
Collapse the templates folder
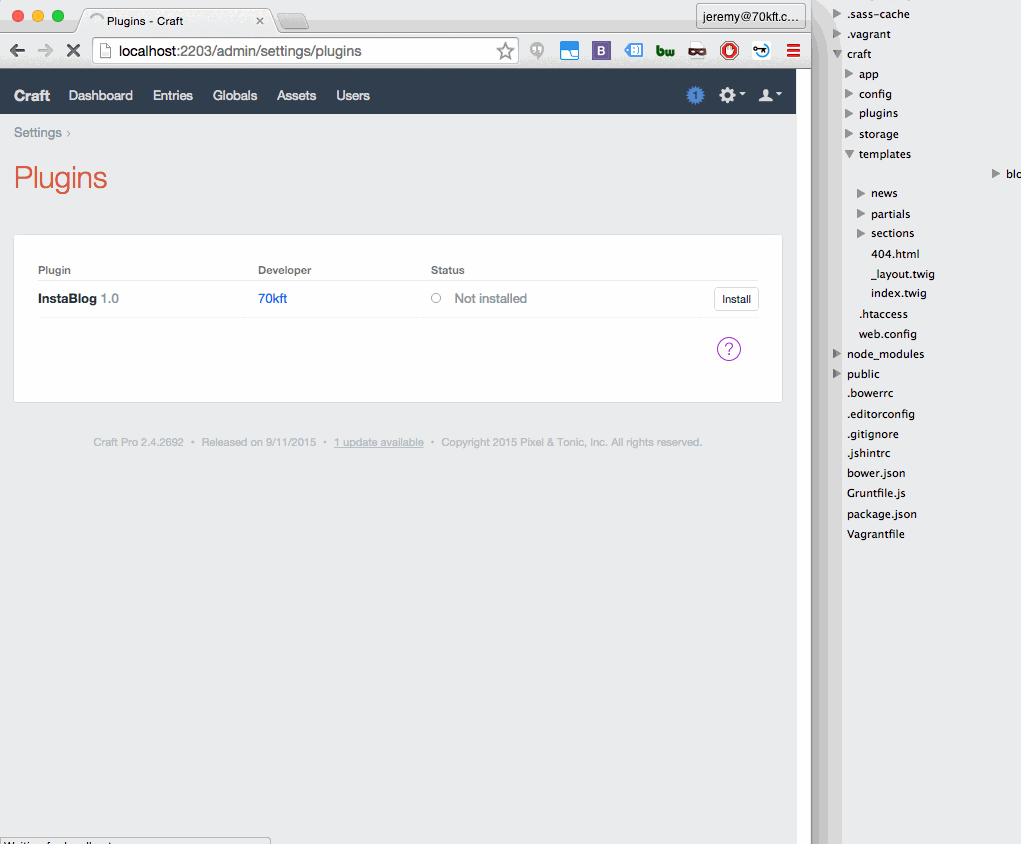pyautogui.click(x=849, y=154)
